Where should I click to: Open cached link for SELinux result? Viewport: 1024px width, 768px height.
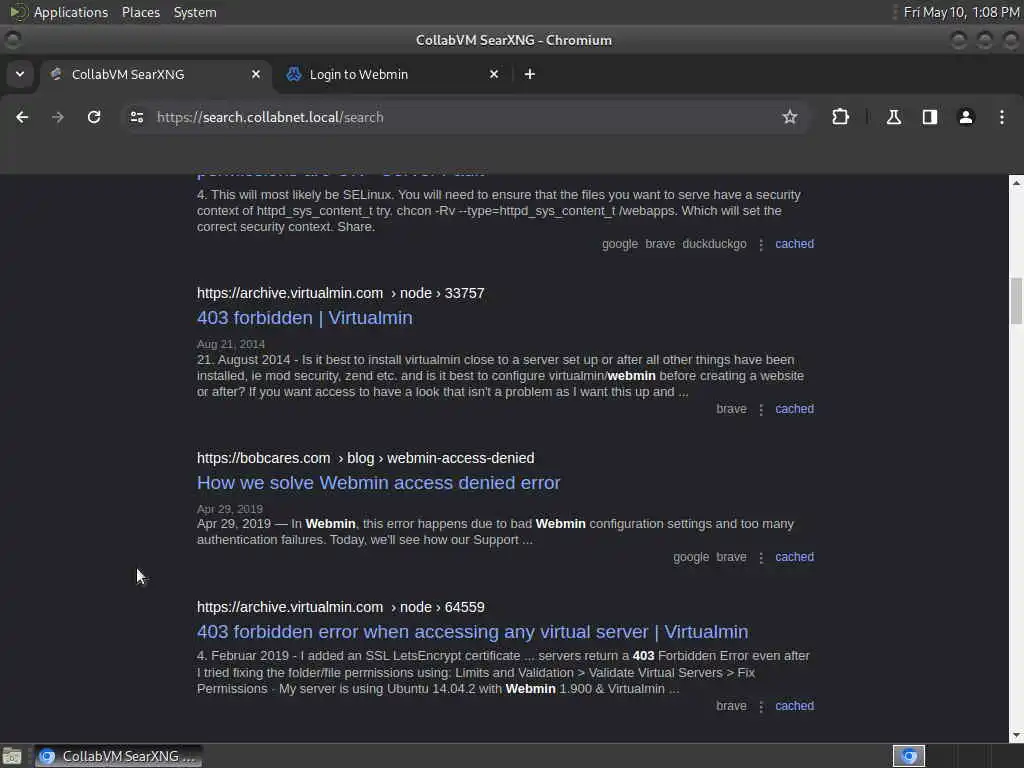[x=794, y=244]
